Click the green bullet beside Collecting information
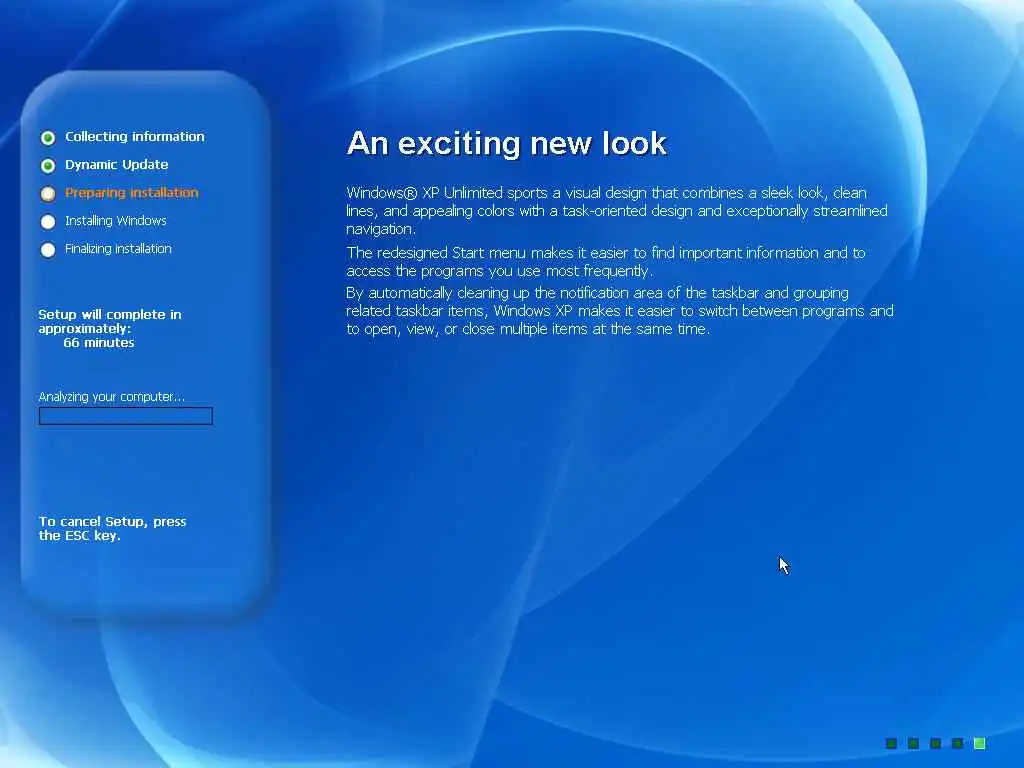Screen dimensions: 1024x768 pos(48,138)
